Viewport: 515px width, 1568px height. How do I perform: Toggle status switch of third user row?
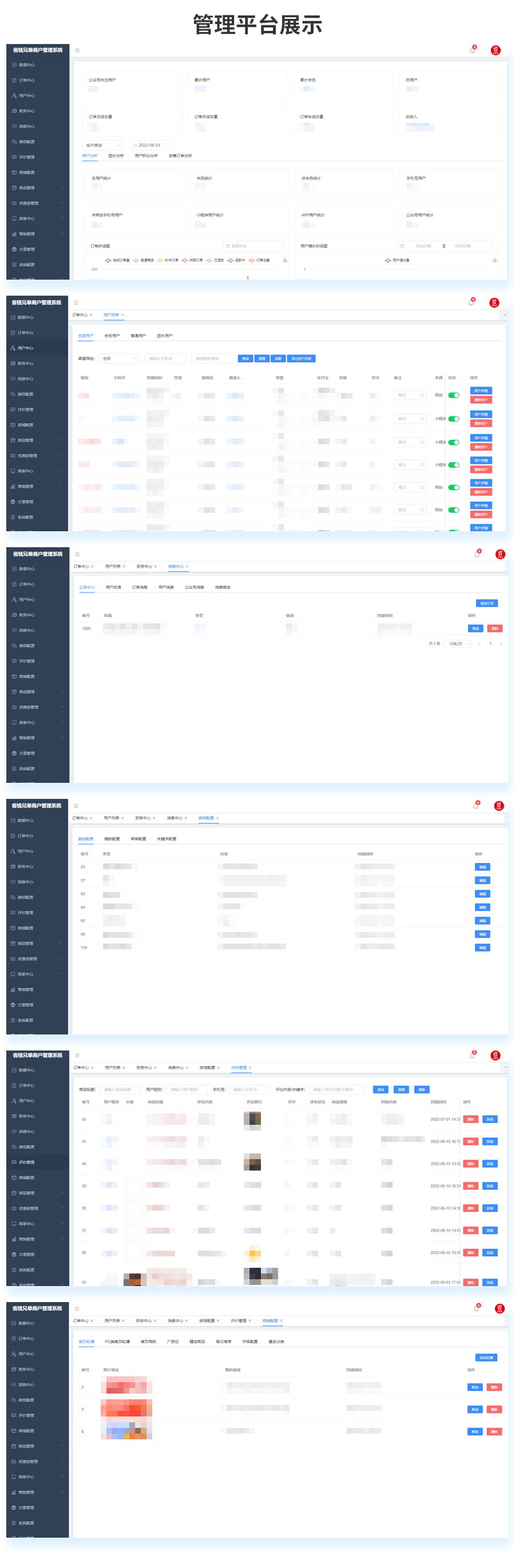[454, 443]
